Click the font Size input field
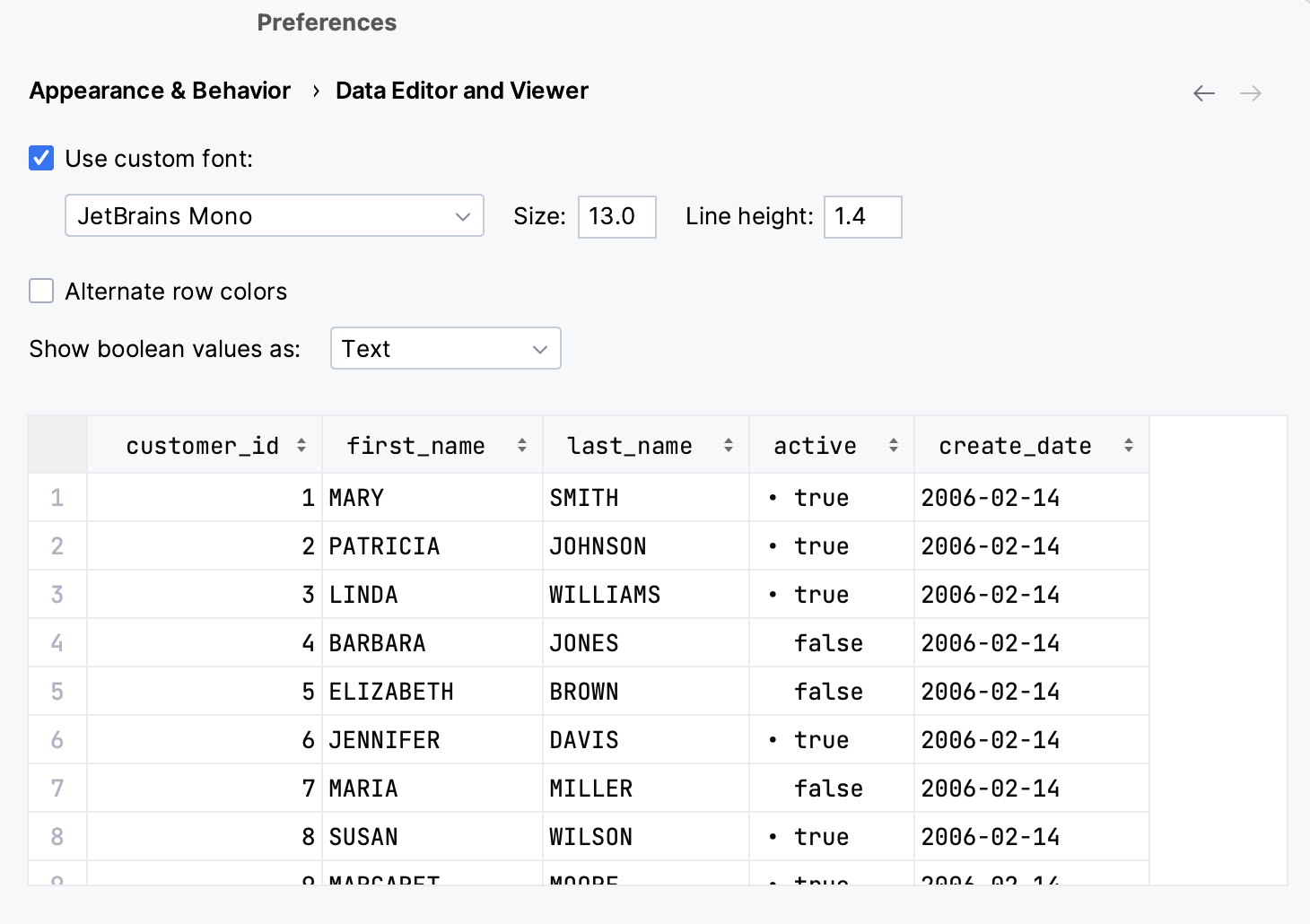This screenshot has width=1310, height=924. coord(616,217)
